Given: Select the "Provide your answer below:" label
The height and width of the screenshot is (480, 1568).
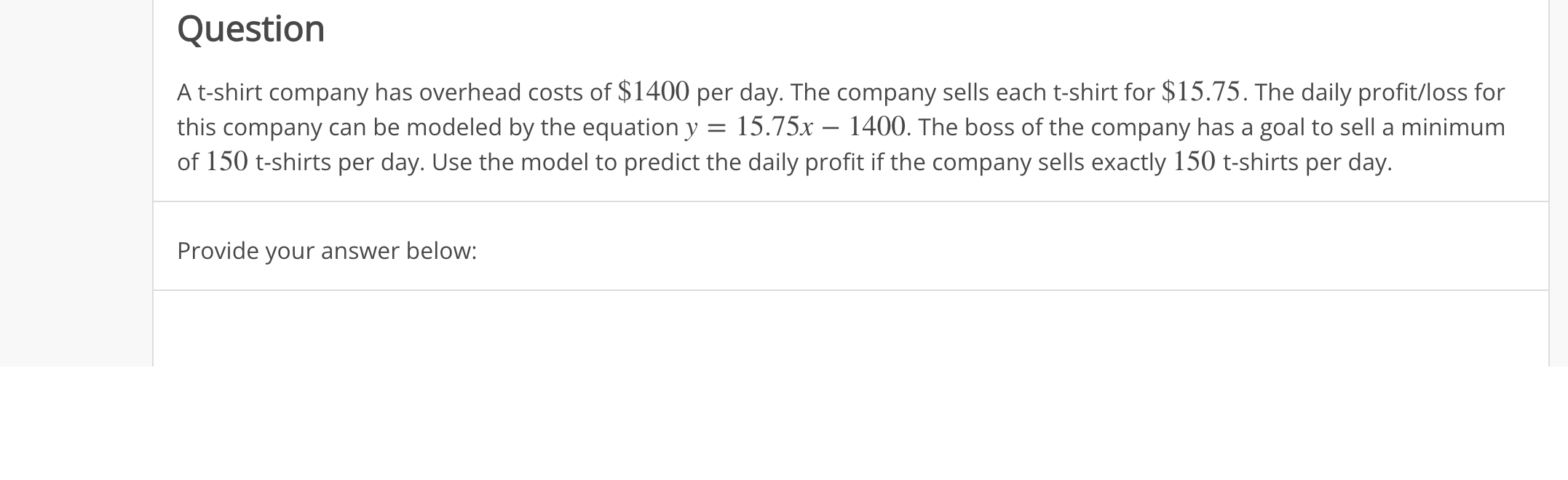Looking at the screenshot, I should pos(327,251).
